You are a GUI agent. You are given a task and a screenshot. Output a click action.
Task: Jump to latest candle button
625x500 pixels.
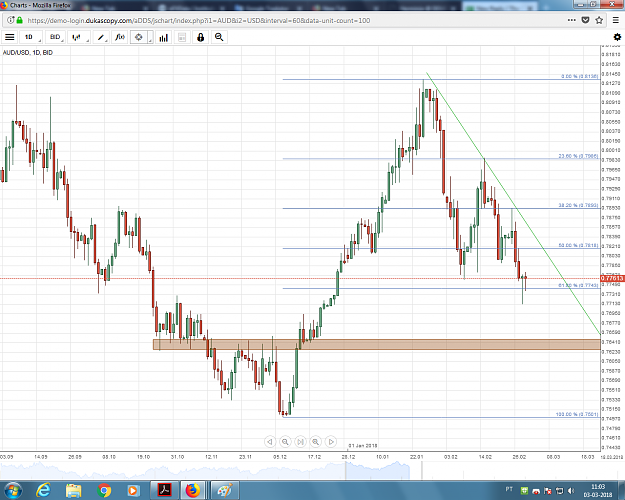coord(301,441)
